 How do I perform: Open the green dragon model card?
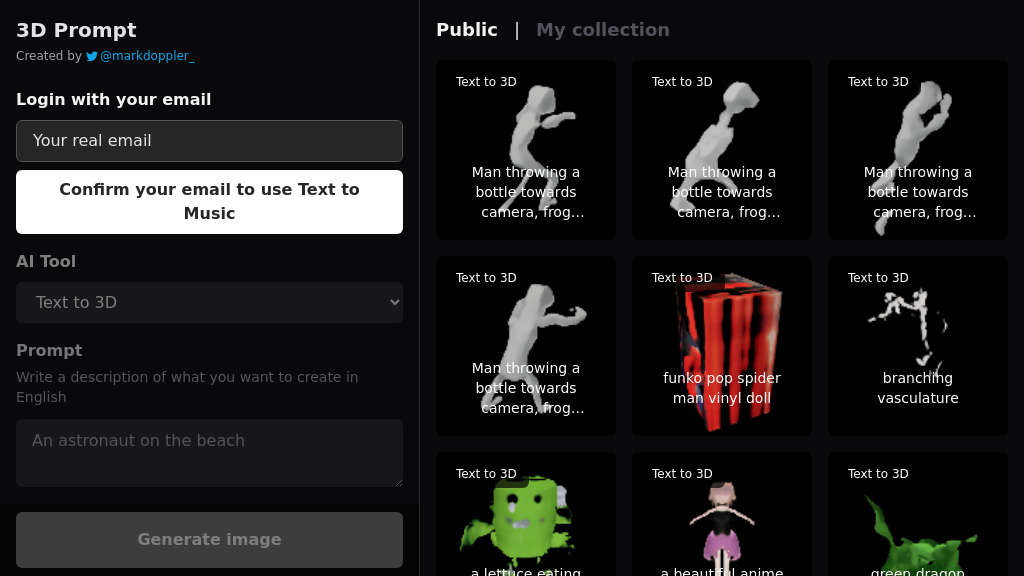918,520
